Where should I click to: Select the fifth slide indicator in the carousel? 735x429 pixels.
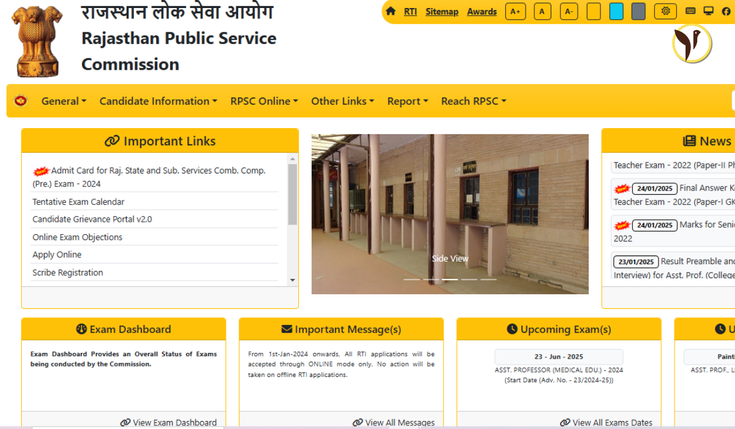tap(488, 279)
